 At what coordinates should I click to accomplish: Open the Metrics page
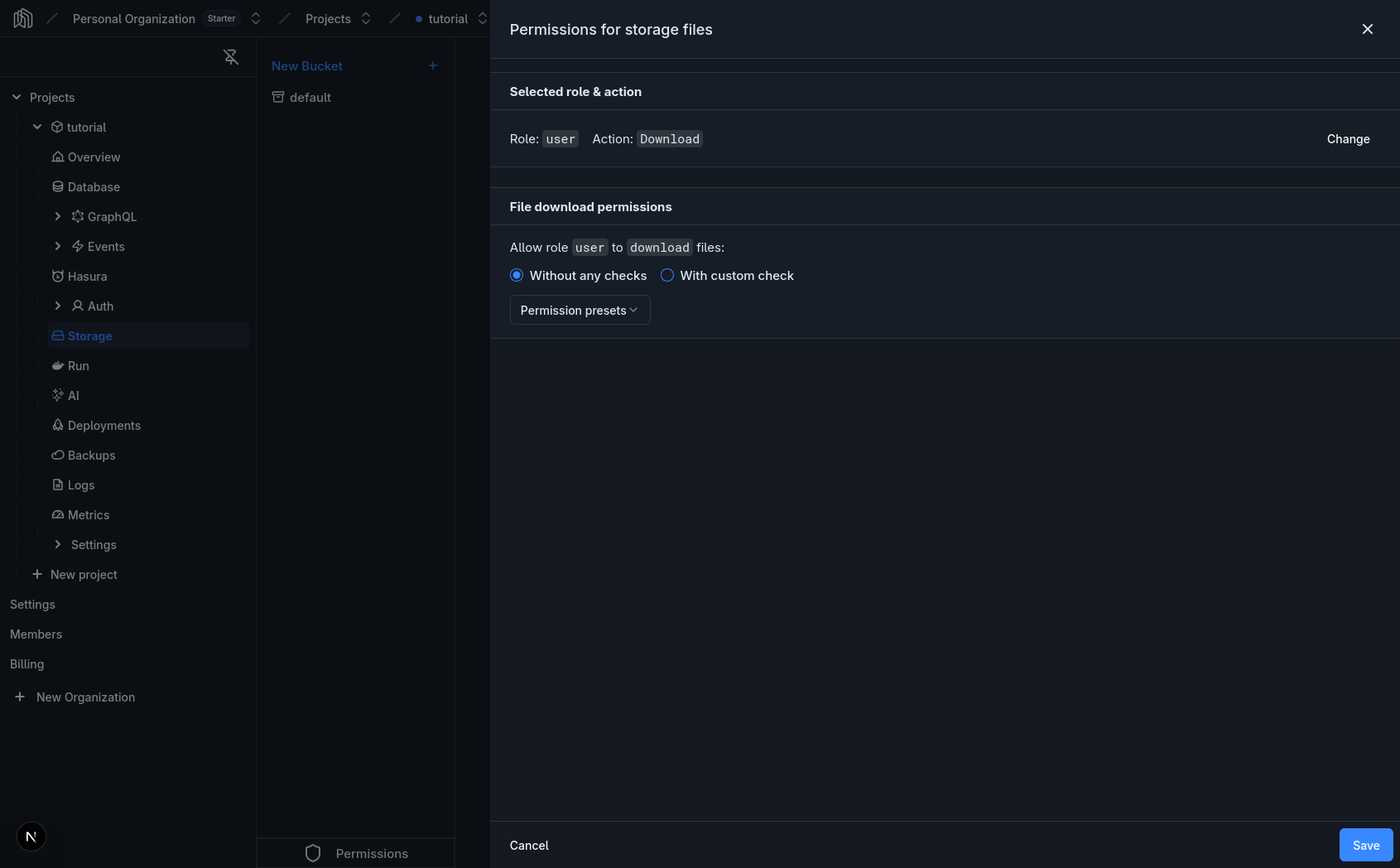89,514
